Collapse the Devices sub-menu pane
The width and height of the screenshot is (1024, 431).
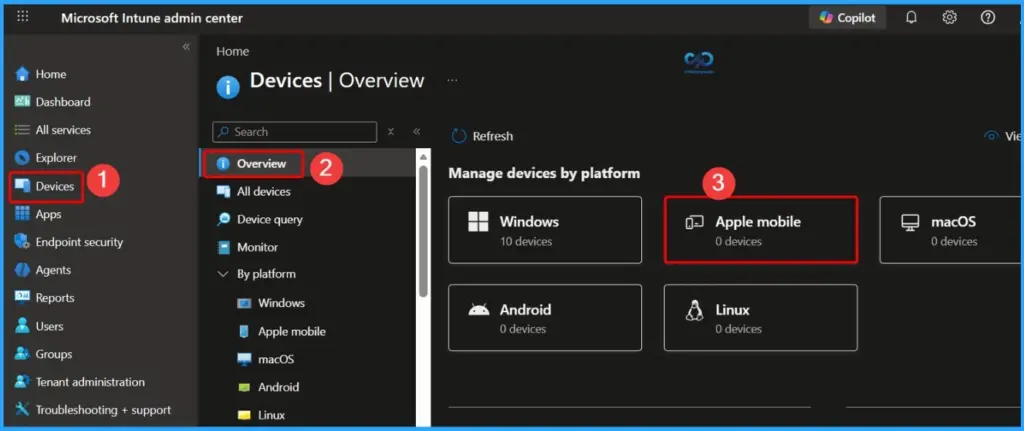[x=416, y=132]
